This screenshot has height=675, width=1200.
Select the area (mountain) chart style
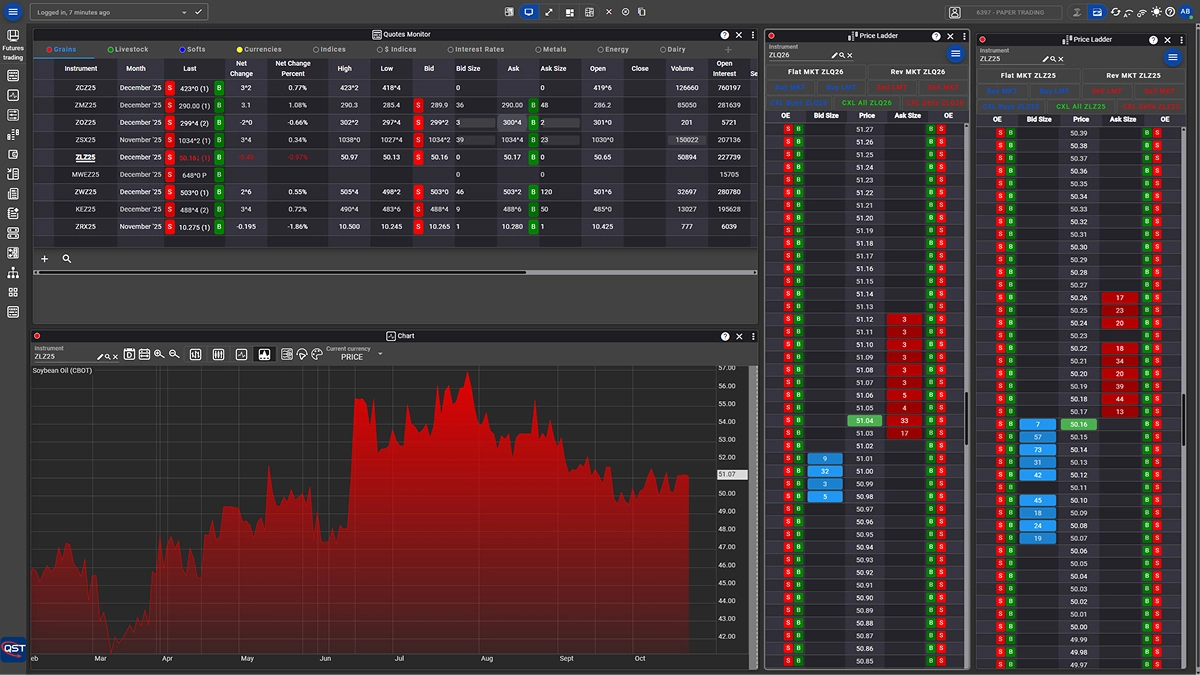(x=265, y=354)
